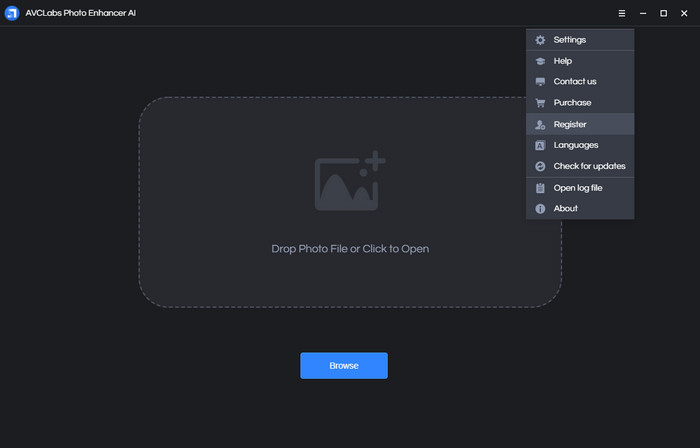Choose Open log file entry
This screenshot has height=448, width=700.
pyautogui.click(x=580, y=188)
